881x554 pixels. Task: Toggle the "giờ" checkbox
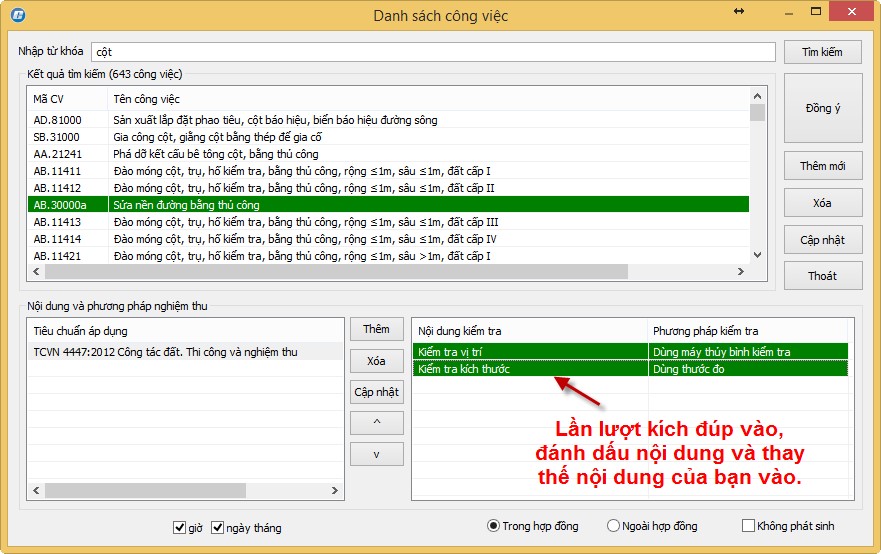pos(180,527)
